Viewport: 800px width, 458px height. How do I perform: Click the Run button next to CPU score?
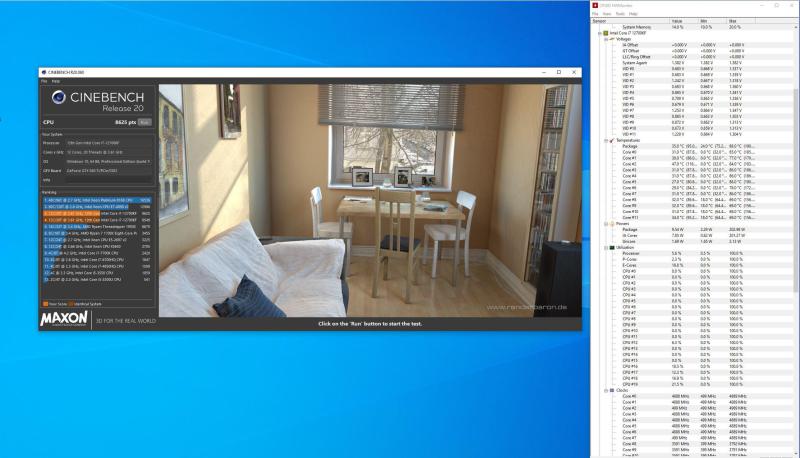(x=144, y=121)
